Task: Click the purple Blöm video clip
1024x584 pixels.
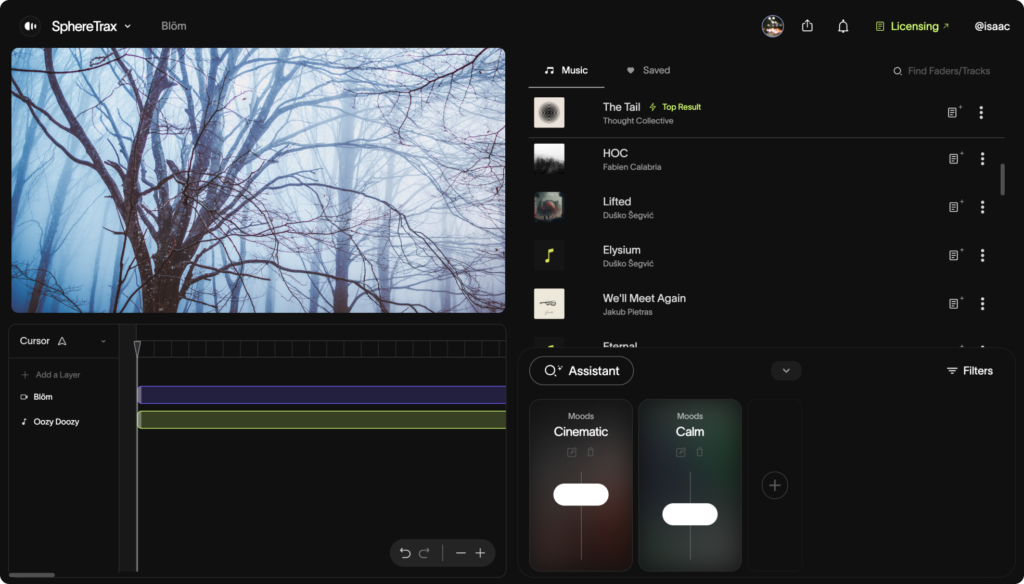Action: [322, 395]
